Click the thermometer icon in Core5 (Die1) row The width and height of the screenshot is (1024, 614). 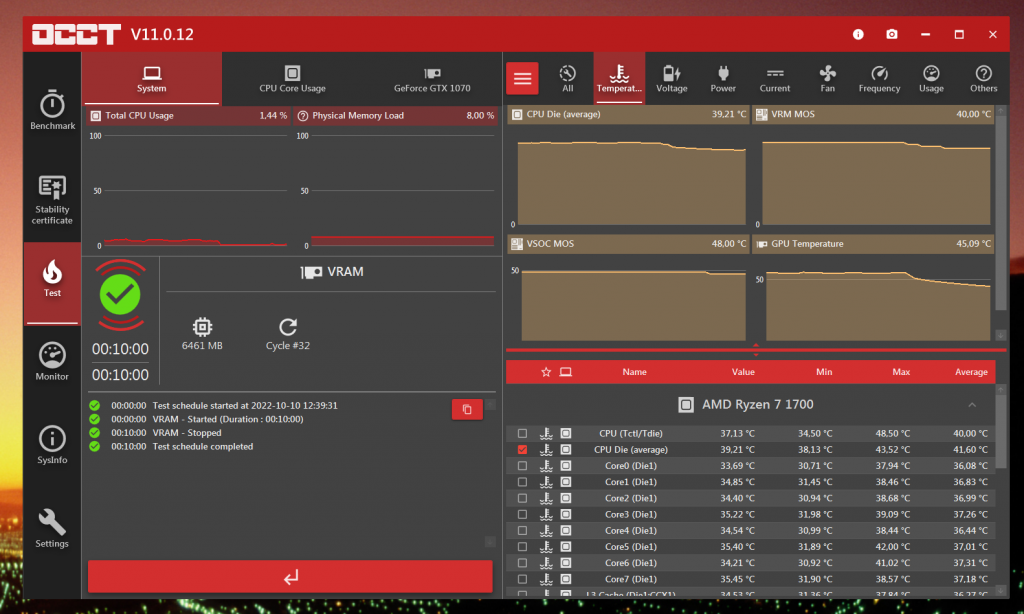(x=546, y=547)
